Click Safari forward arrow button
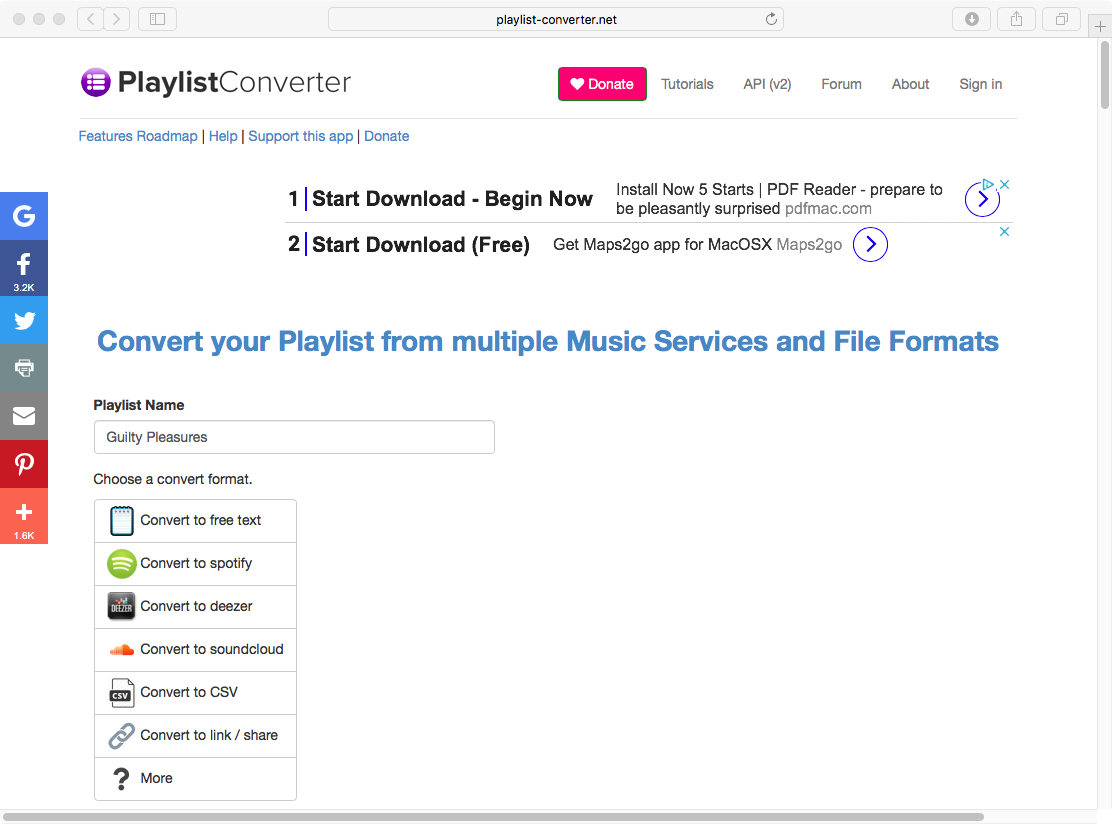Viewport: 1112px width, 824px height. (x=116, y=19)
